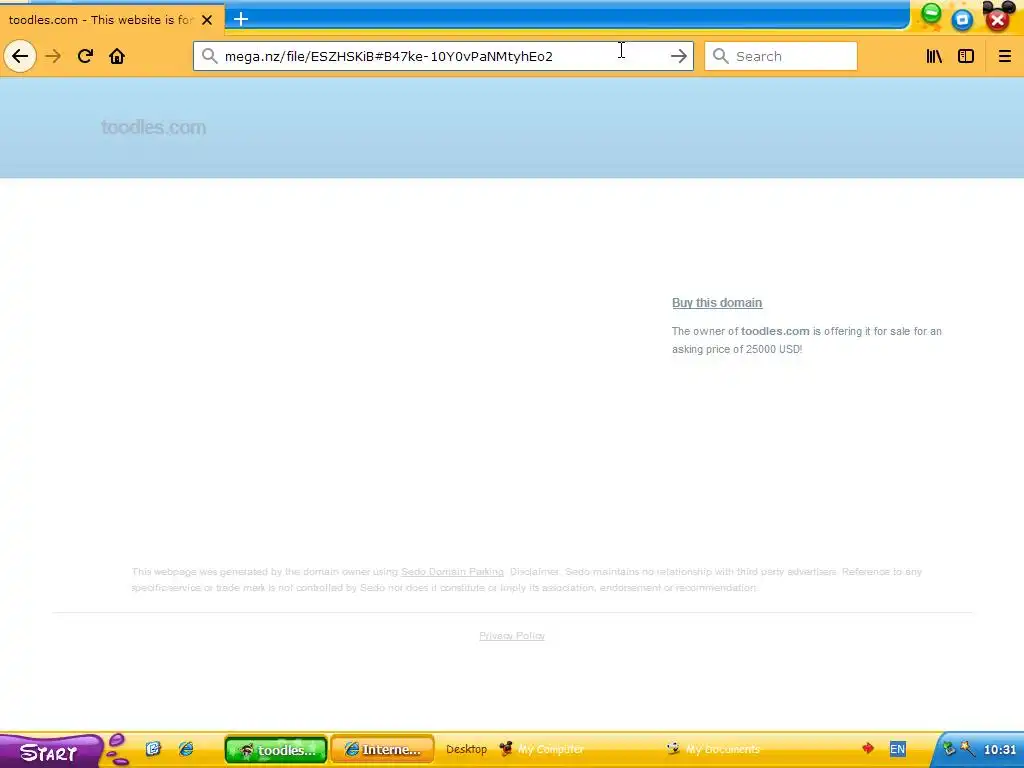
Task: Click the mega.nz URL address field
Action: point(443,56)
